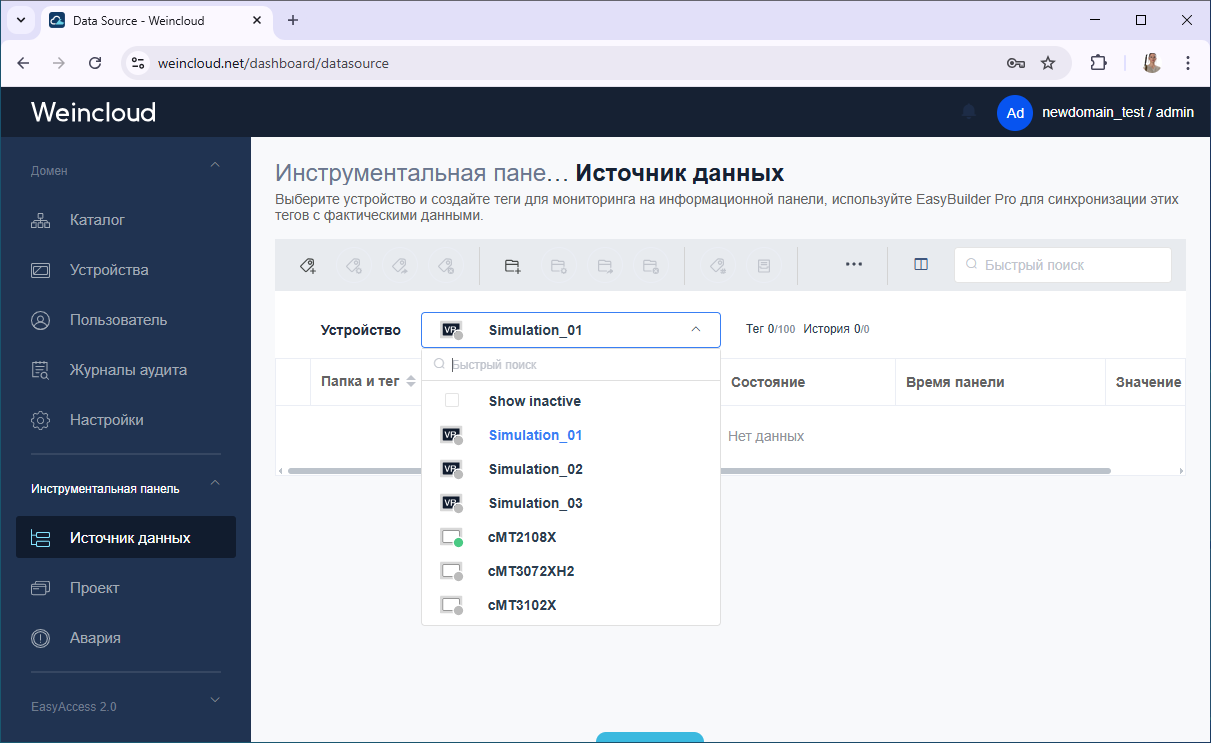
Task: Choose cMT2108X device in the dropdown
Action: (x=521, y=537)
